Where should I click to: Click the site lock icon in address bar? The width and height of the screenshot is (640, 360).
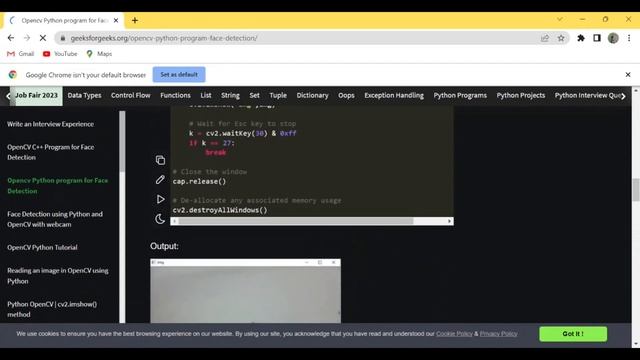tap(62, 38)
